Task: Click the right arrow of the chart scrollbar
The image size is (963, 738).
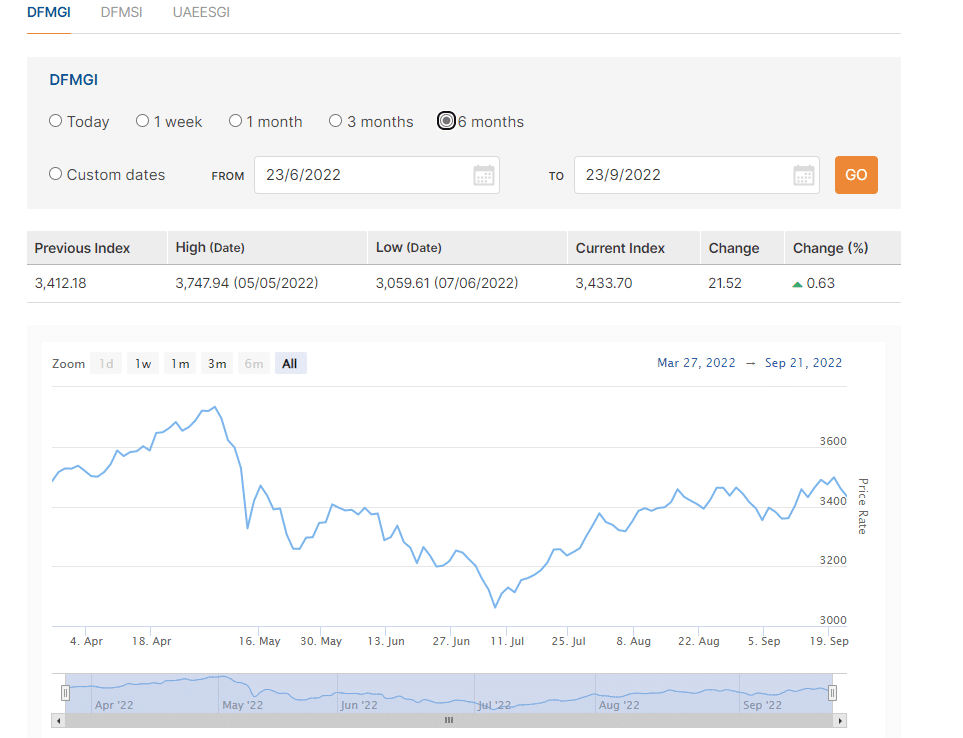Action: click(x=841, y=720)
